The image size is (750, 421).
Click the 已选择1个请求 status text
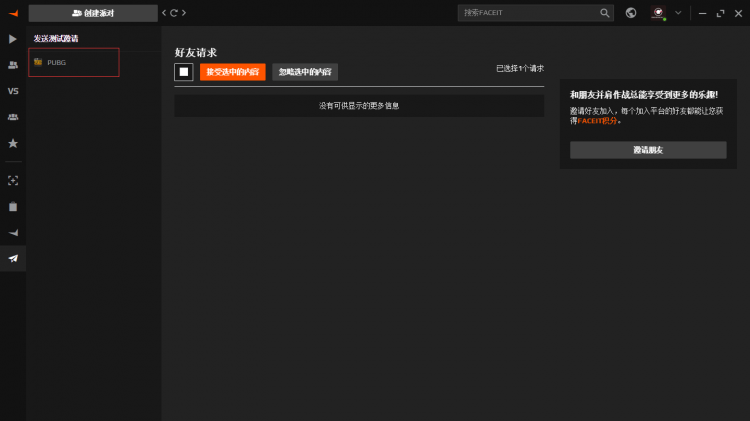point(520,68)
